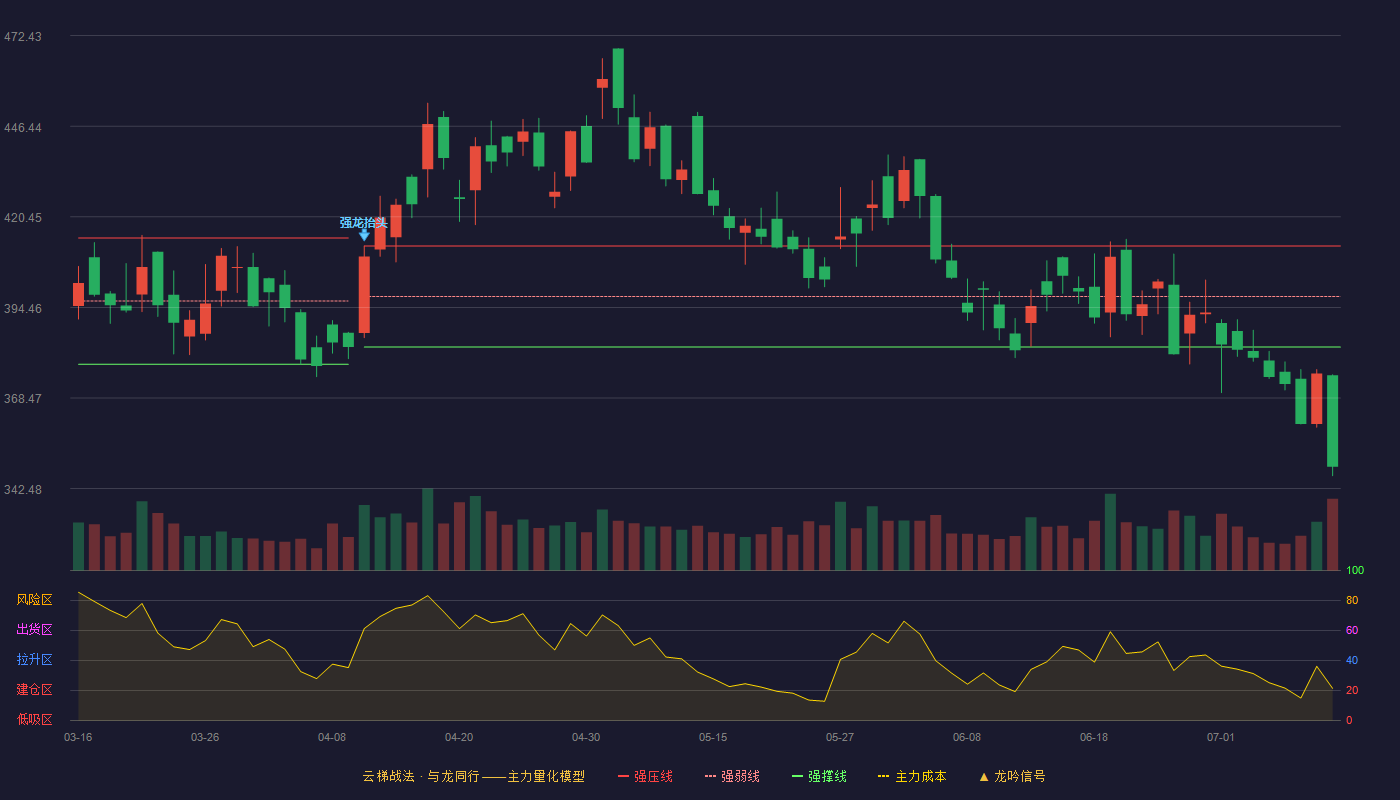
Task: Toggle the 云梯战法 与龙同行 主力量化模型 legend item
Action: coord(473,776)
